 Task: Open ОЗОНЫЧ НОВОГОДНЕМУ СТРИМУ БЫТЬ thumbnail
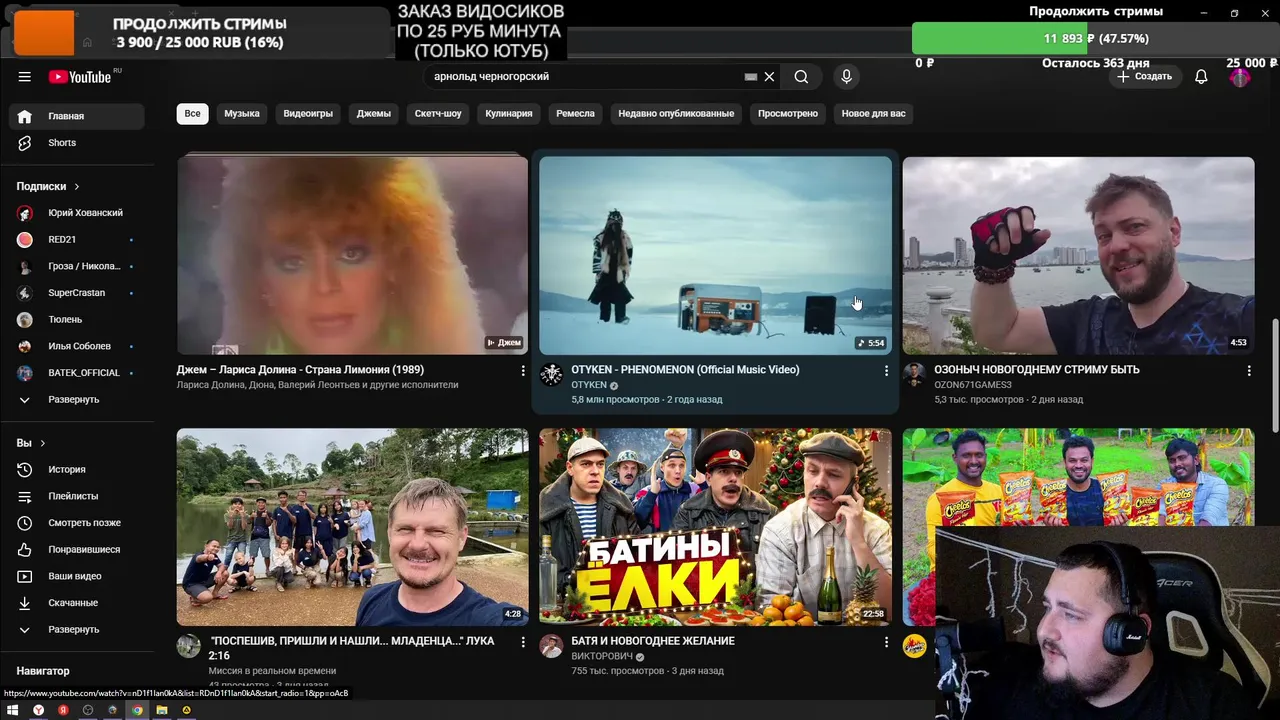[x=1078, y=255]
